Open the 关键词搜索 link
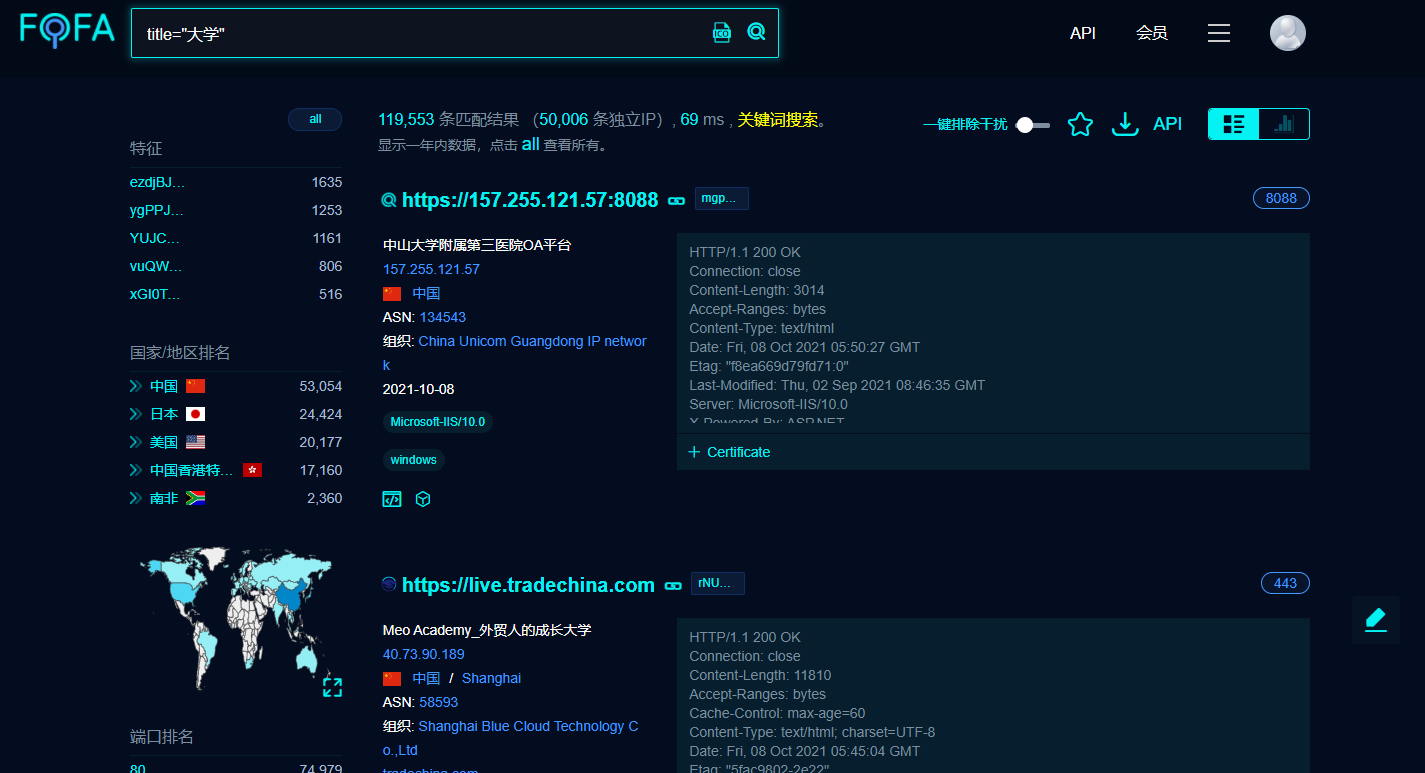Viewport: 1425px width, 773px height. point(778,120)
